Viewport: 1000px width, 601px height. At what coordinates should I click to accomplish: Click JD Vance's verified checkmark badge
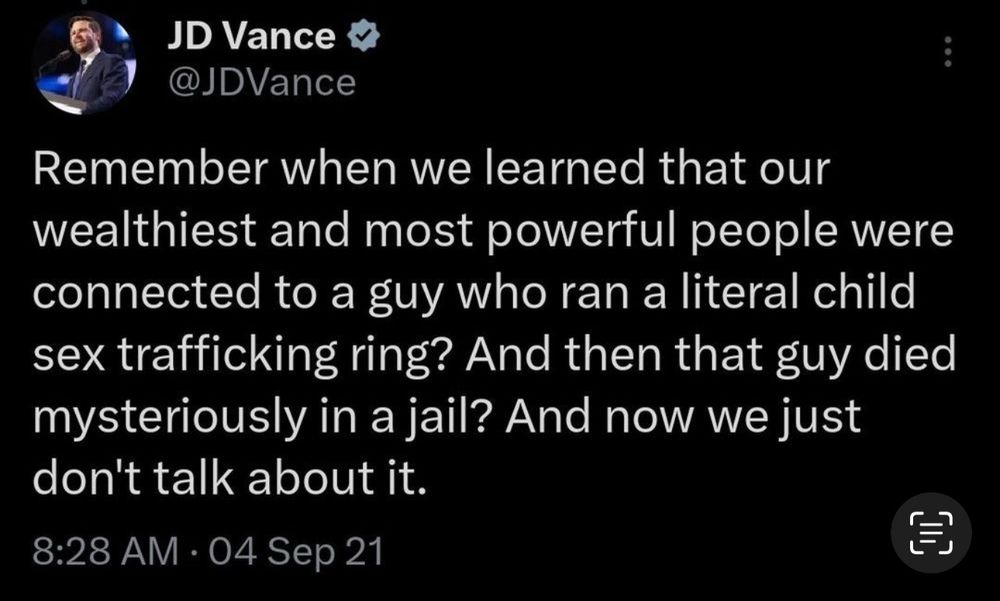tap(364, 33)
